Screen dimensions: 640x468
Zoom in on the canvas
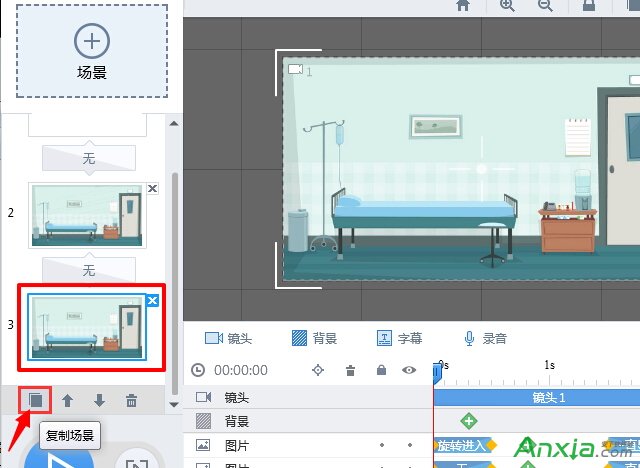tap(507, 5)
